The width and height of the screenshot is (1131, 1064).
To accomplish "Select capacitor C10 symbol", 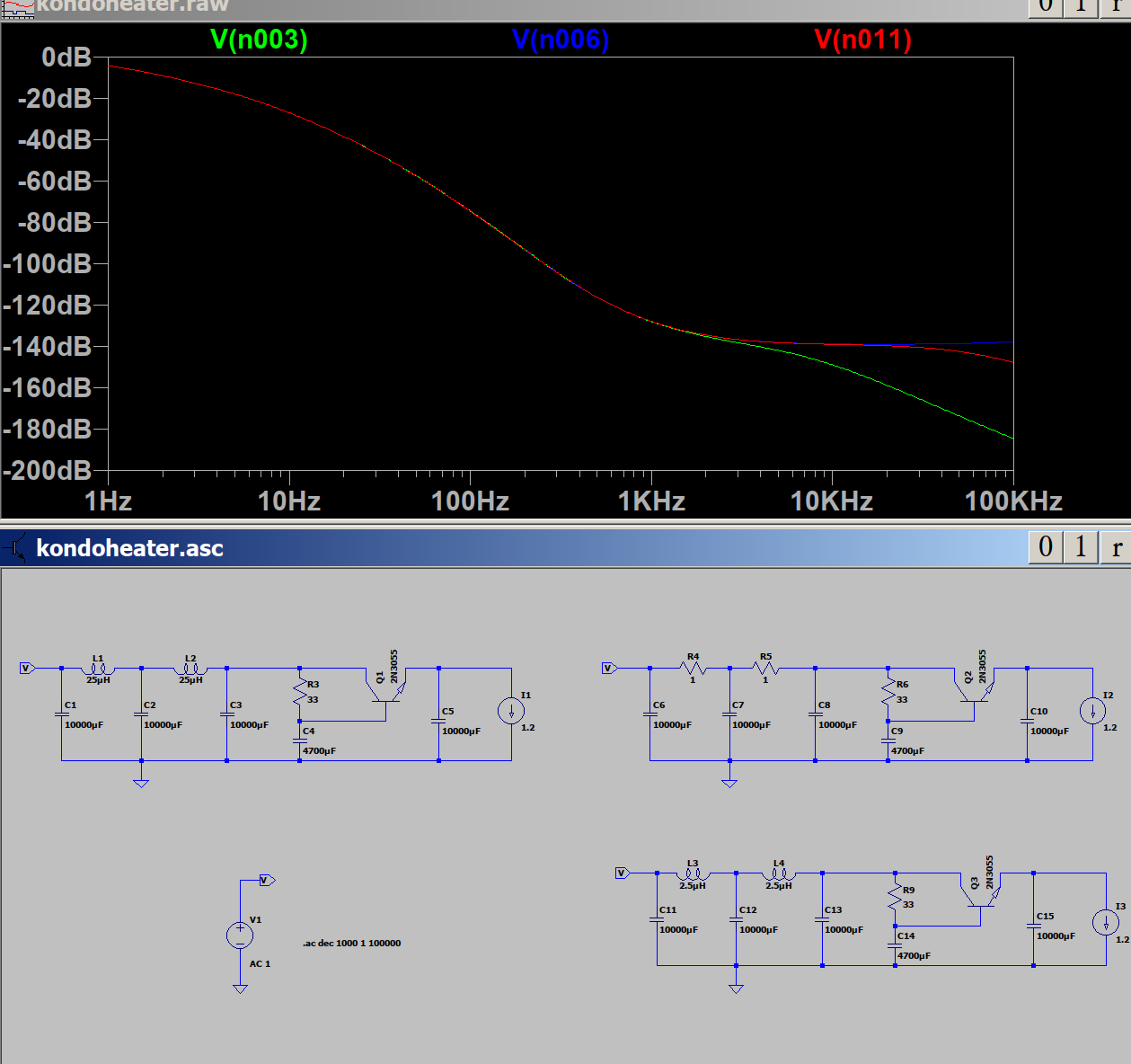I will (x=1027, y=721).
